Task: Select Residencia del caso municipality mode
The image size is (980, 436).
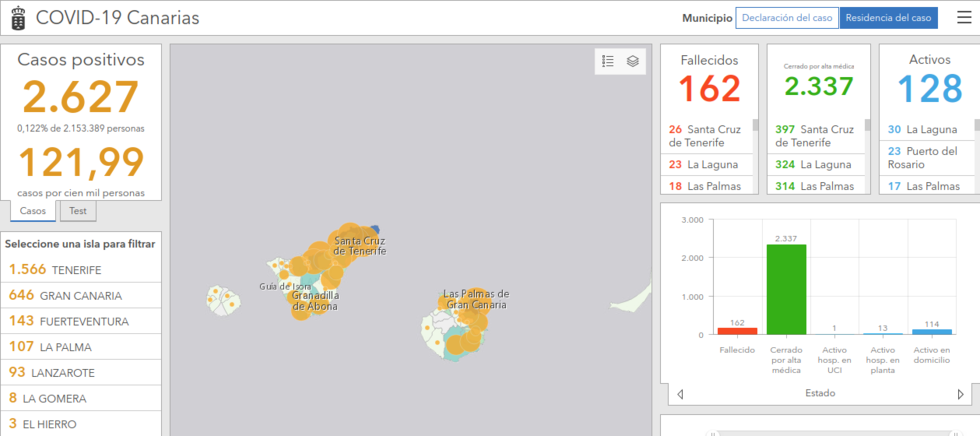Action: click(888, 18)
